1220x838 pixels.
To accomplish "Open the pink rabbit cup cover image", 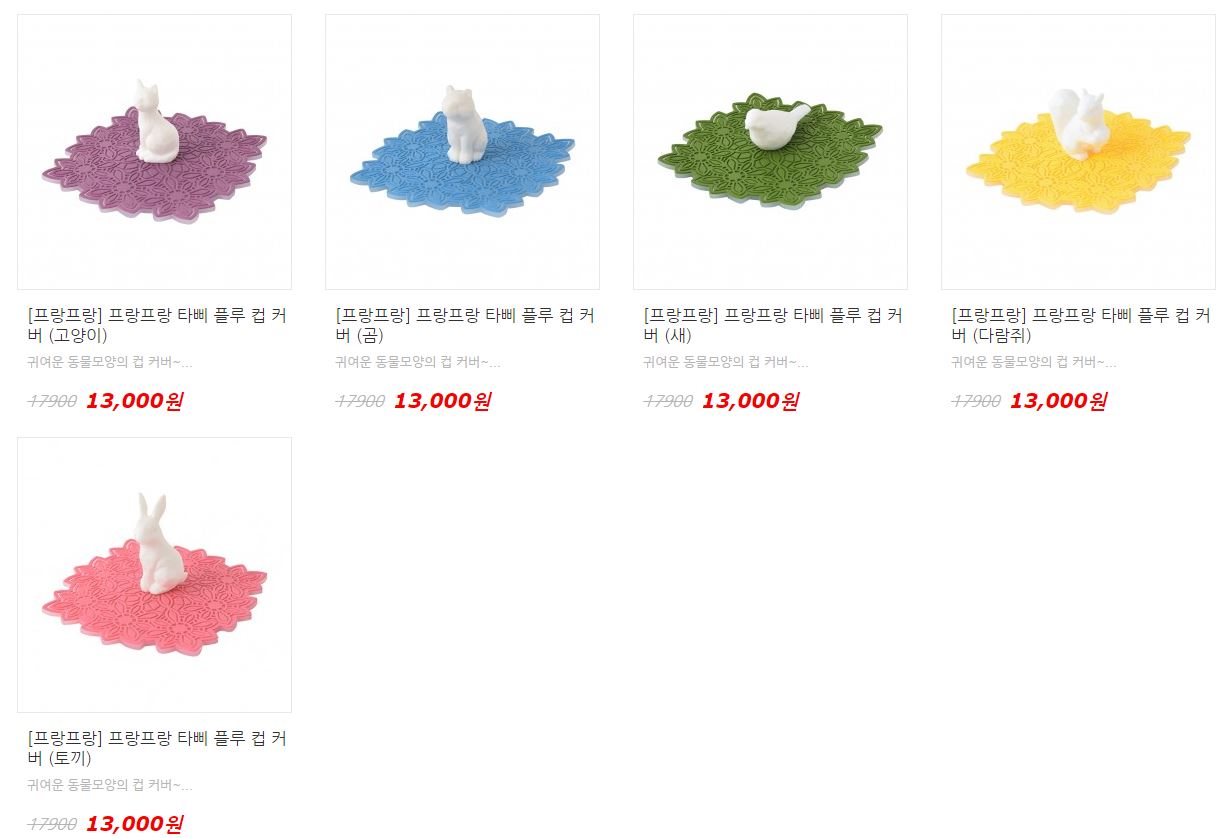I will coord(154,574).
